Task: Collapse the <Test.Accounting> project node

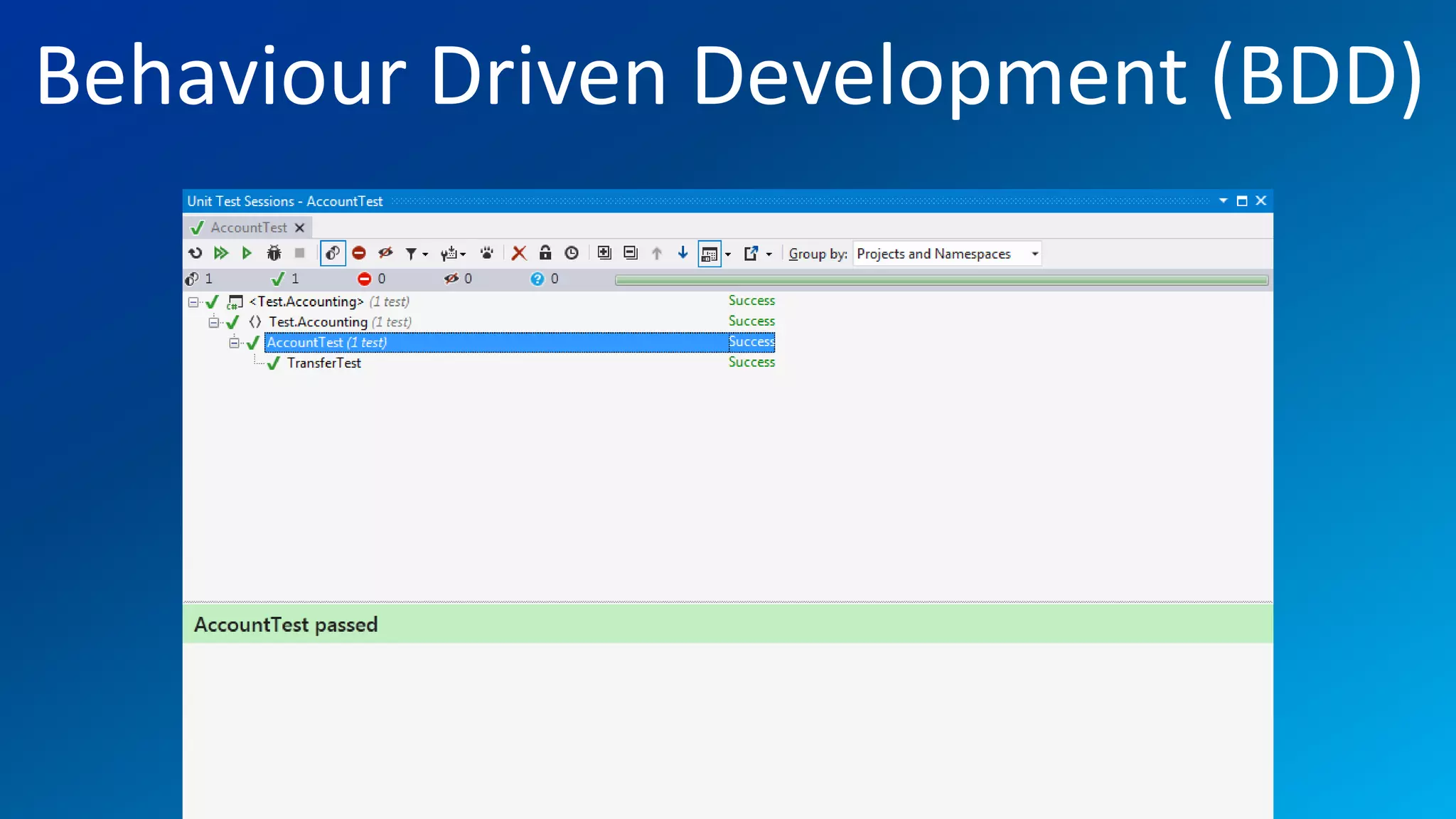Action: (193, 302)
